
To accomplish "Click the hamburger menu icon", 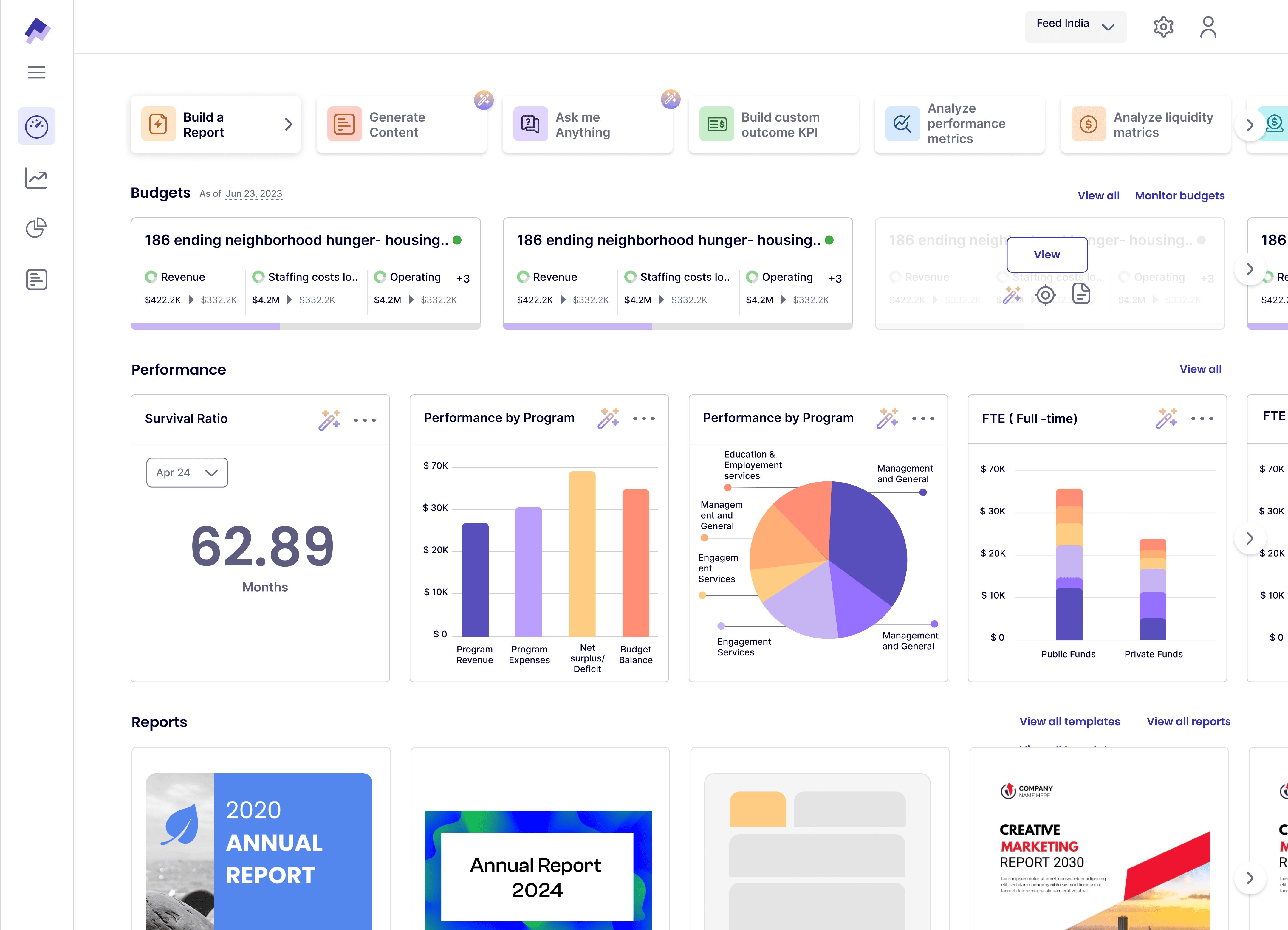I will coord(36,73).
